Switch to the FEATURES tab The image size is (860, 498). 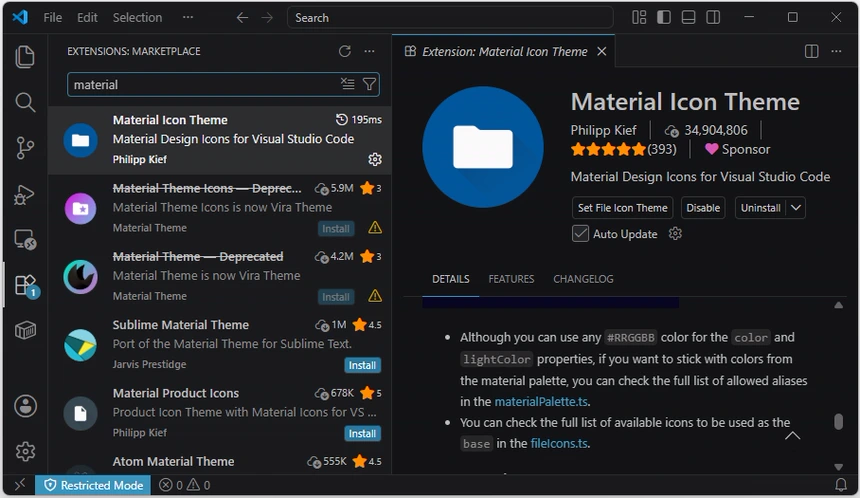[x=511, y=279]
